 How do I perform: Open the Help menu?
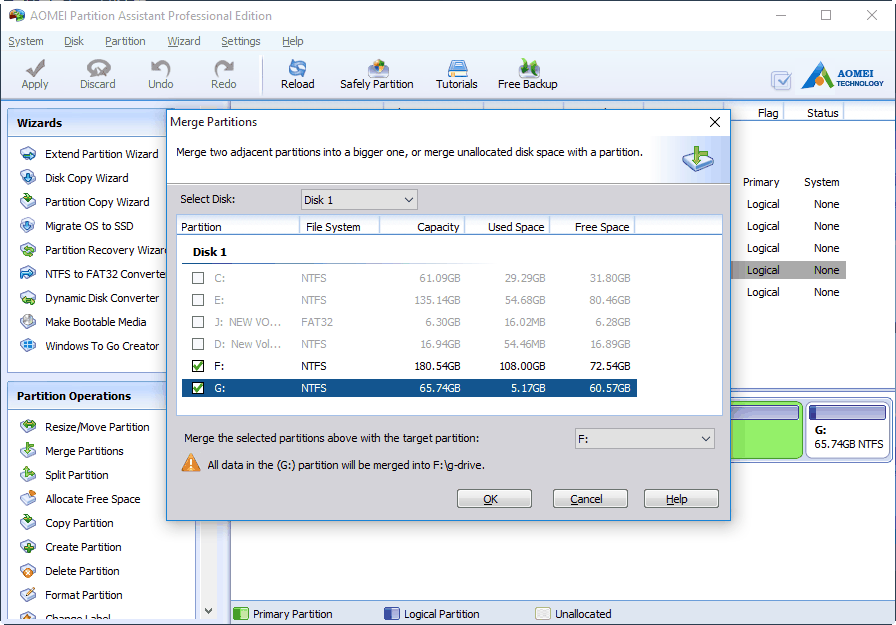[293, 41]
